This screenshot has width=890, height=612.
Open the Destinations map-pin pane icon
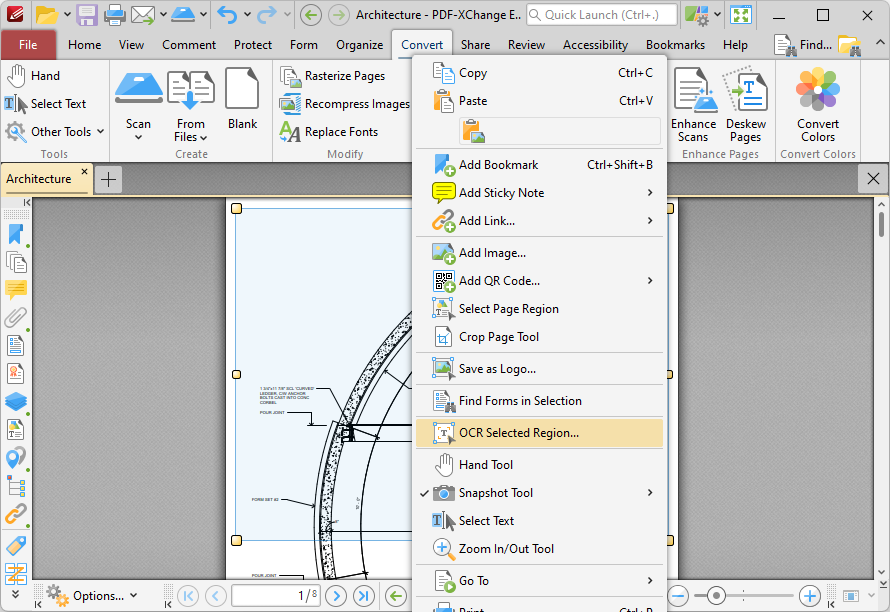click(15, 458)
